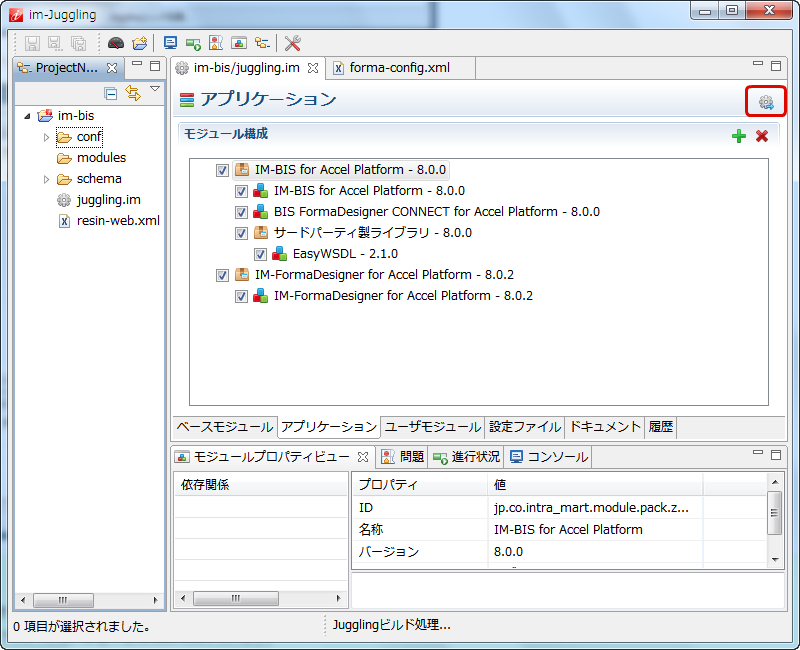This screenshot has height=650, width=800.
Task: Click the 依存関係 pane horizontal scrollbar thumb
Action: [x=236, y=598]
